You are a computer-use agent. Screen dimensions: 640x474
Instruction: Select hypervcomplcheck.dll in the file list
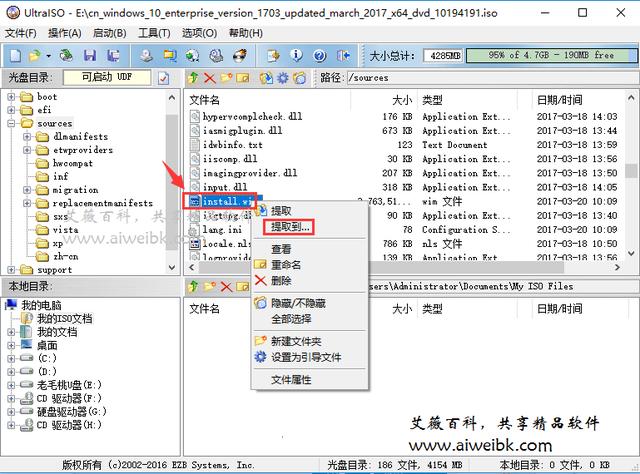point(253,117)
